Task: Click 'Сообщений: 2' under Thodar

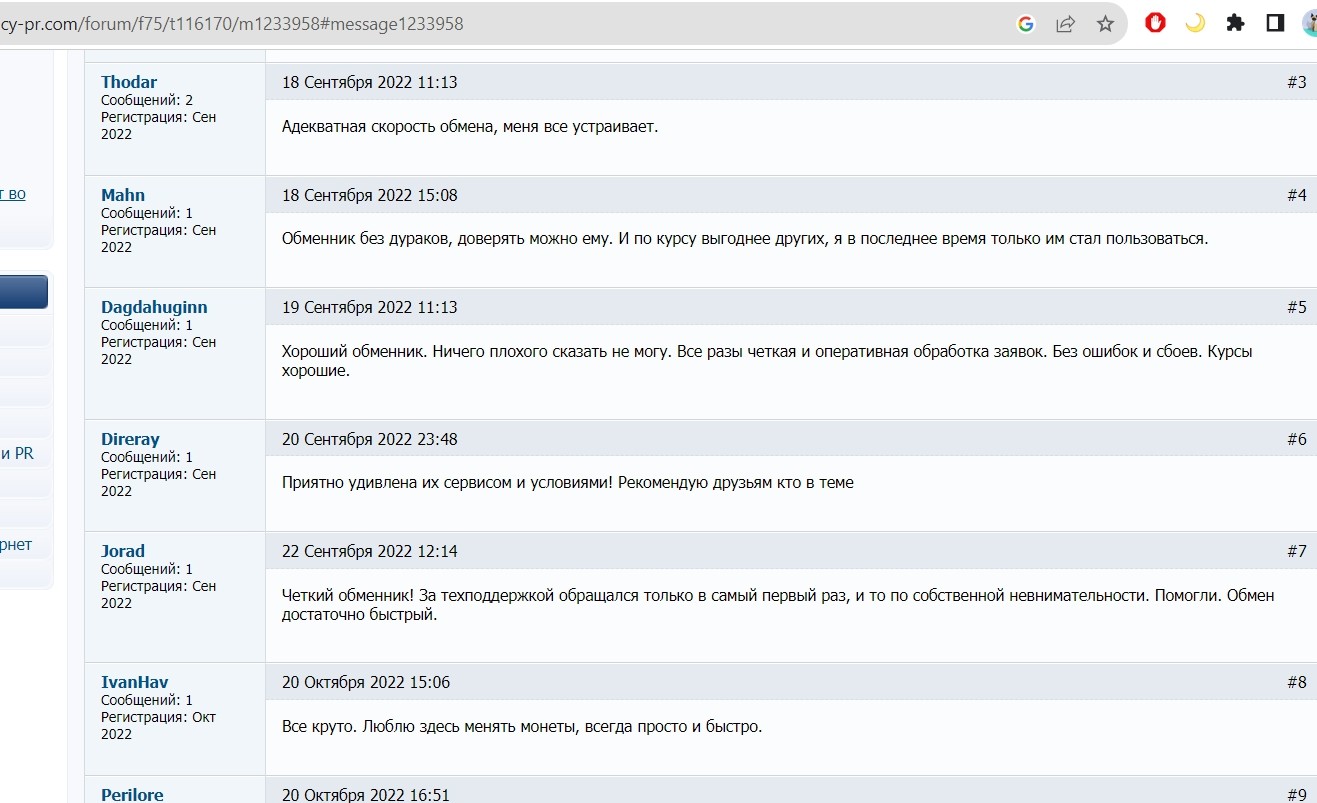Action: 147,100
